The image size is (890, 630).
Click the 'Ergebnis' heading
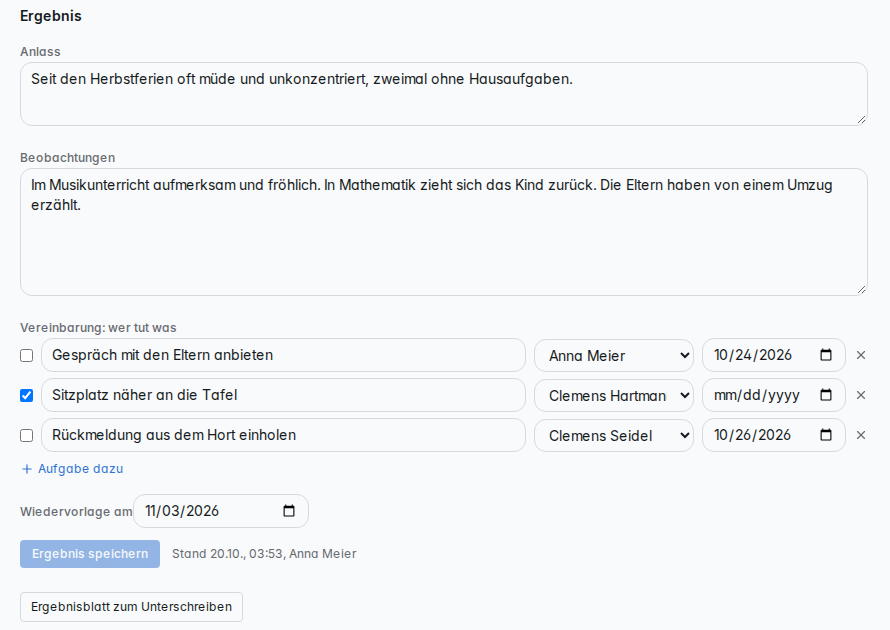click(51, 16)
